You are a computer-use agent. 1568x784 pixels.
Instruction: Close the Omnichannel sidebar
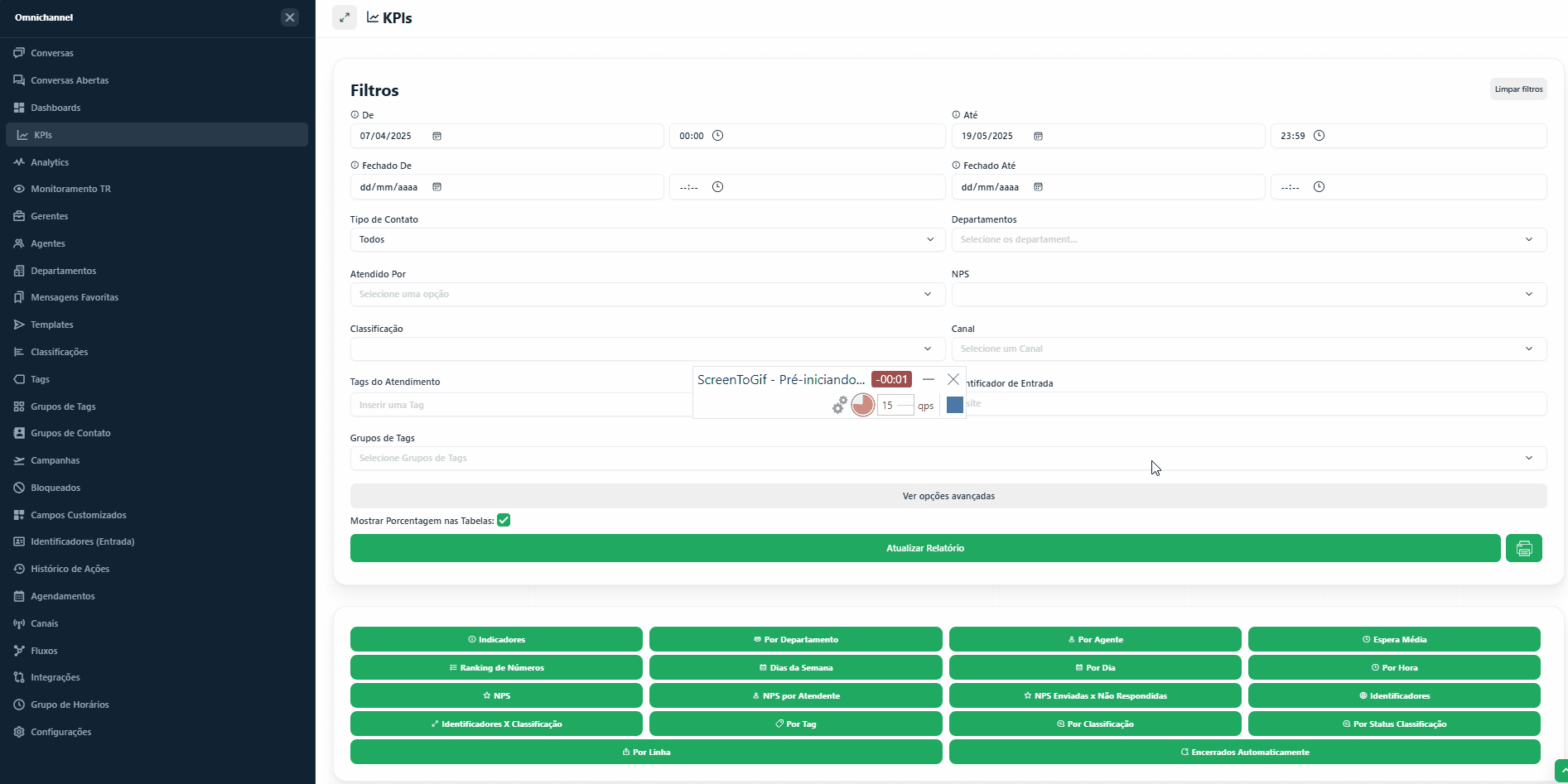[x=290, y=17]
